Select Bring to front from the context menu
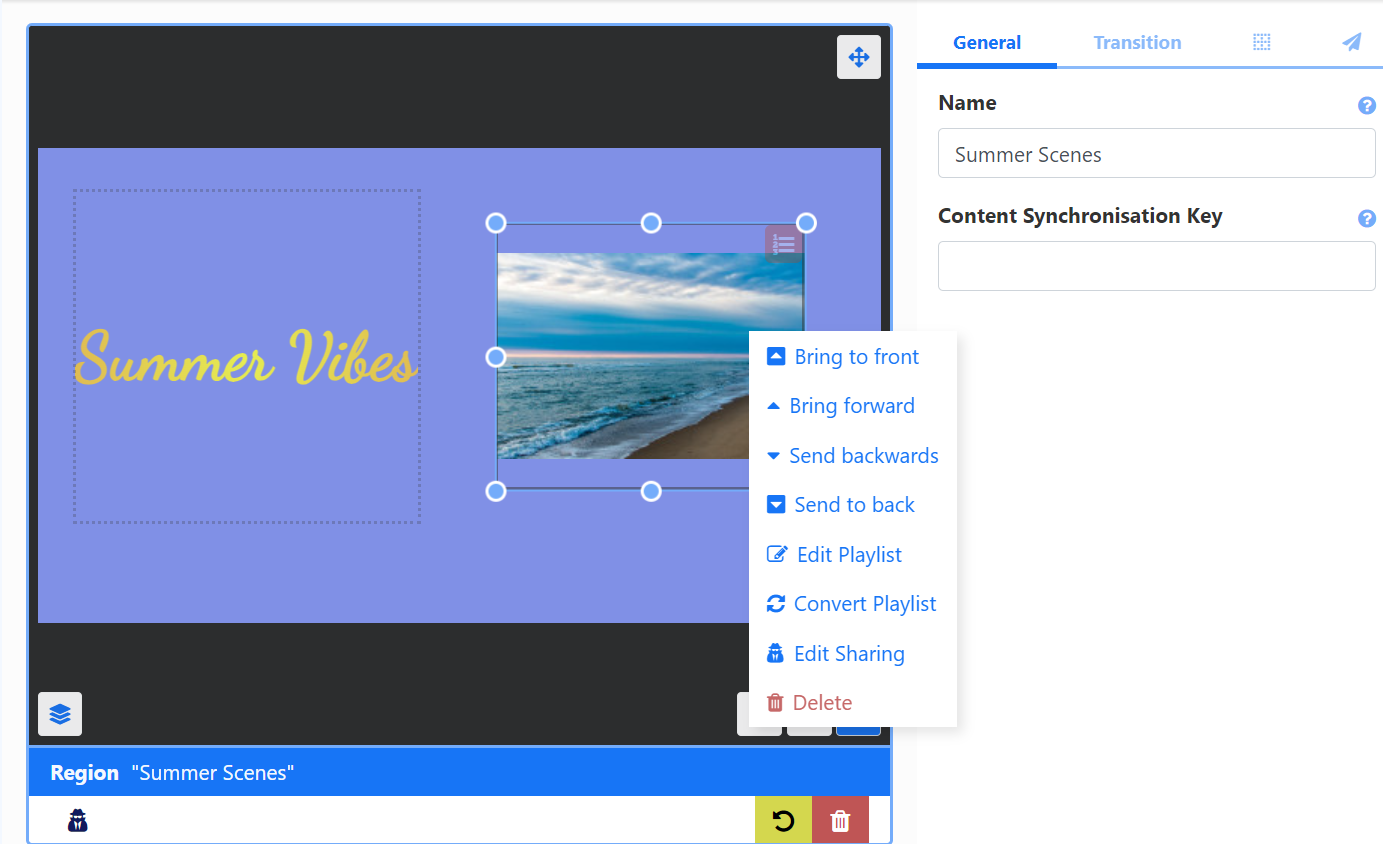 [855, 357]
